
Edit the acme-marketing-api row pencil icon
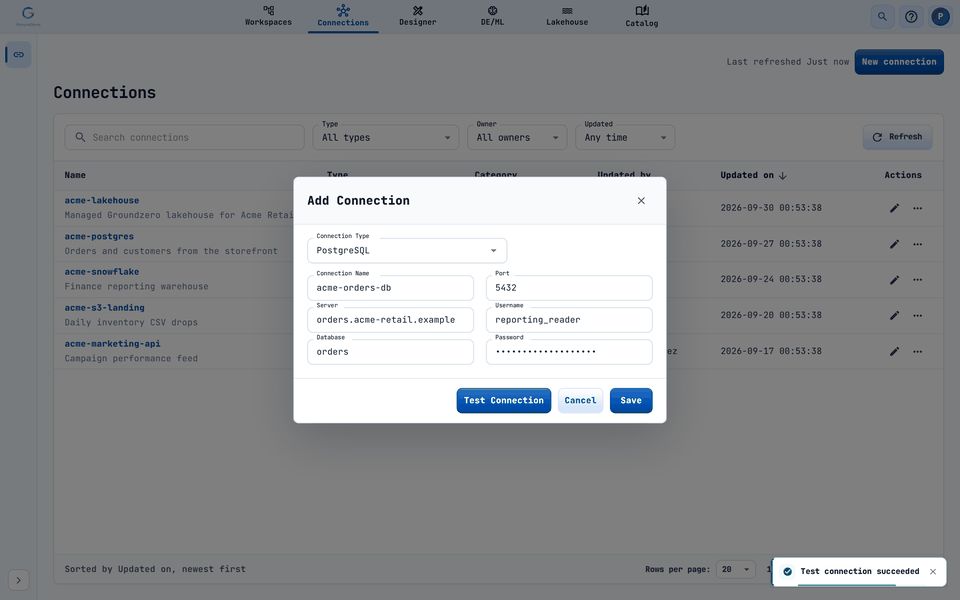(894, 351)
